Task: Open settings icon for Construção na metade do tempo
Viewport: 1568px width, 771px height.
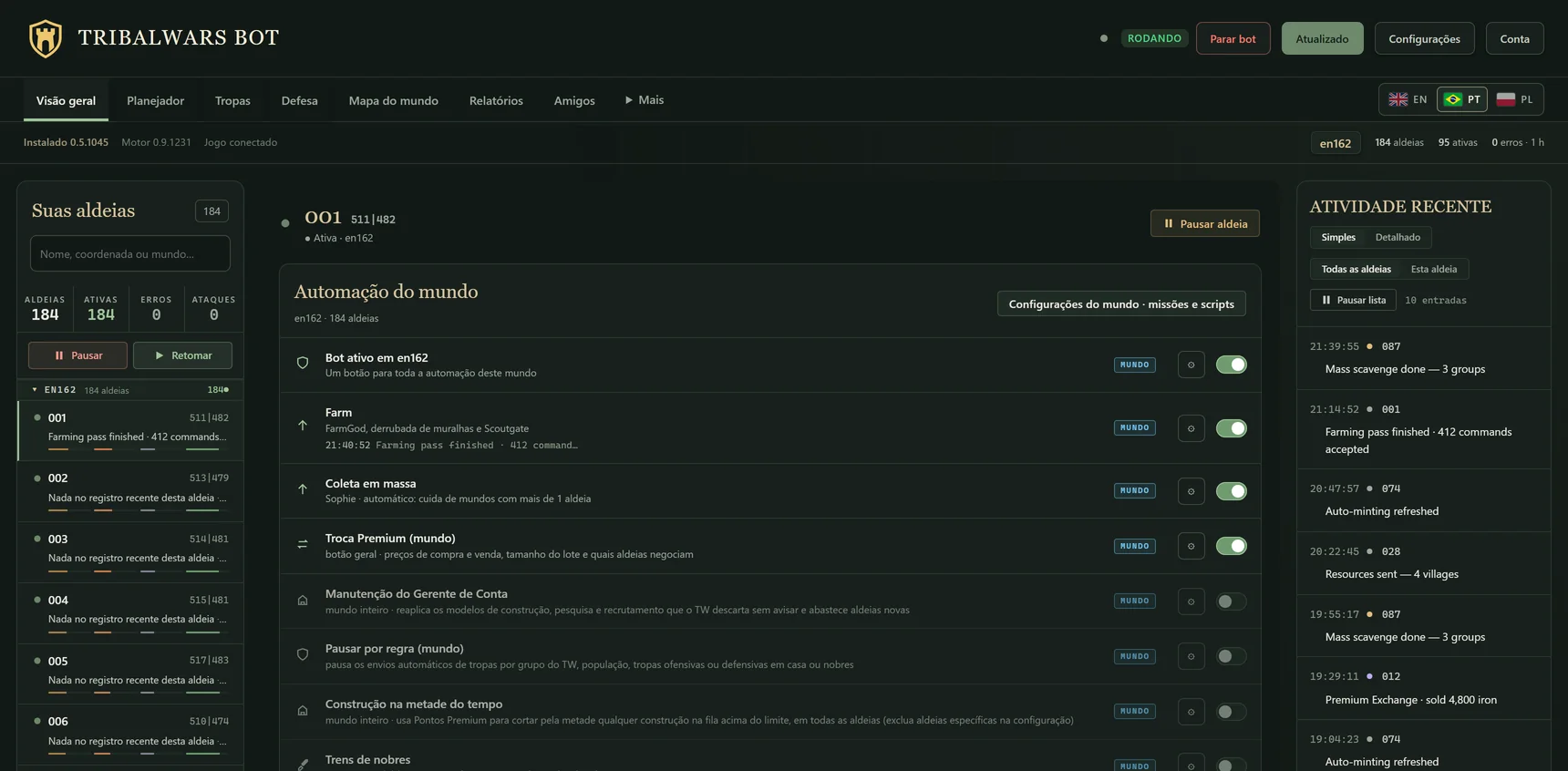Action: [1191, 712]
